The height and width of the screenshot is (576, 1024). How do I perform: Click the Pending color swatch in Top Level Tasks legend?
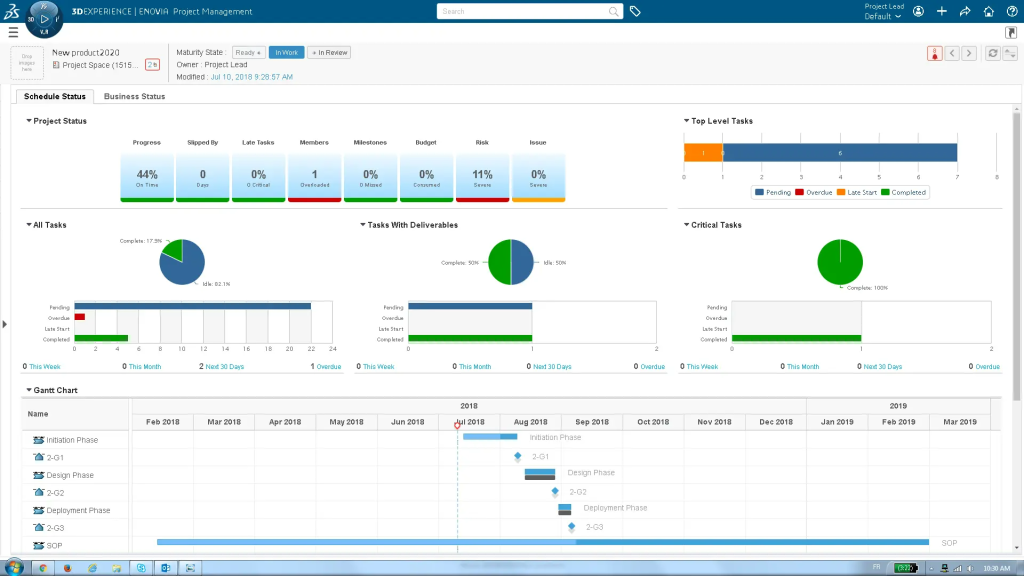point(760,192)
